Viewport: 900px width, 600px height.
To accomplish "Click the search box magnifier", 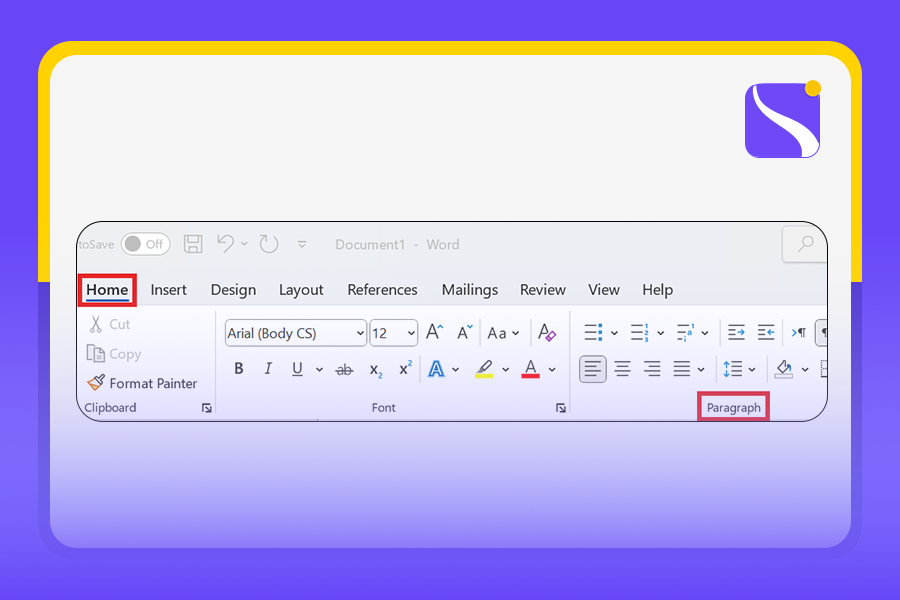I will pos(806,244).
